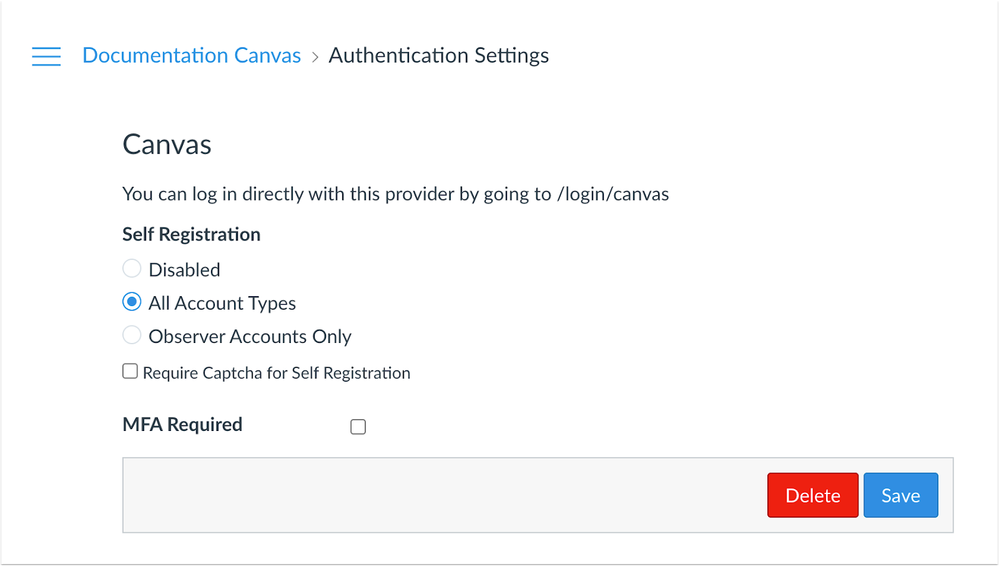Delete the Canvas authentication provider
Viewport: 999px width, 566px height.
tap(812, 495)
